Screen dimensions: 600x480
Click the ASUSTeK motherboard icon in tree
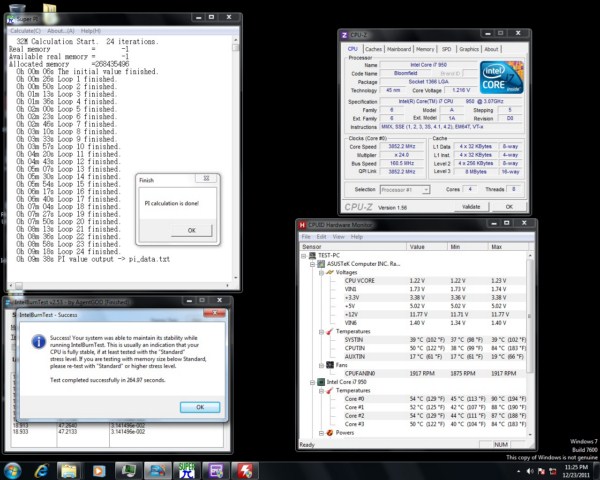(321, 264)
